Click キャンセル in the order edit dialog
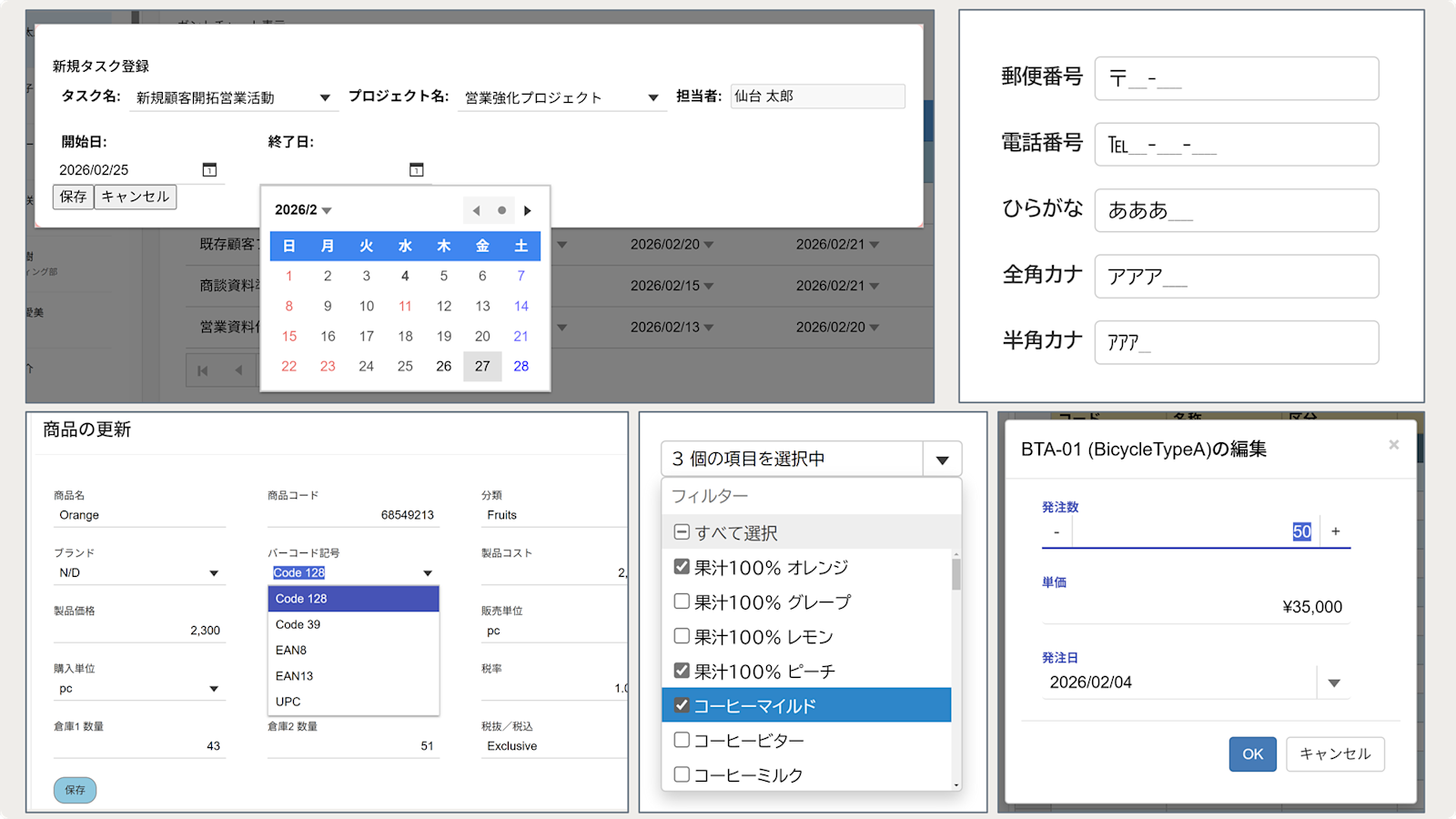 (x=1335, y=754)
